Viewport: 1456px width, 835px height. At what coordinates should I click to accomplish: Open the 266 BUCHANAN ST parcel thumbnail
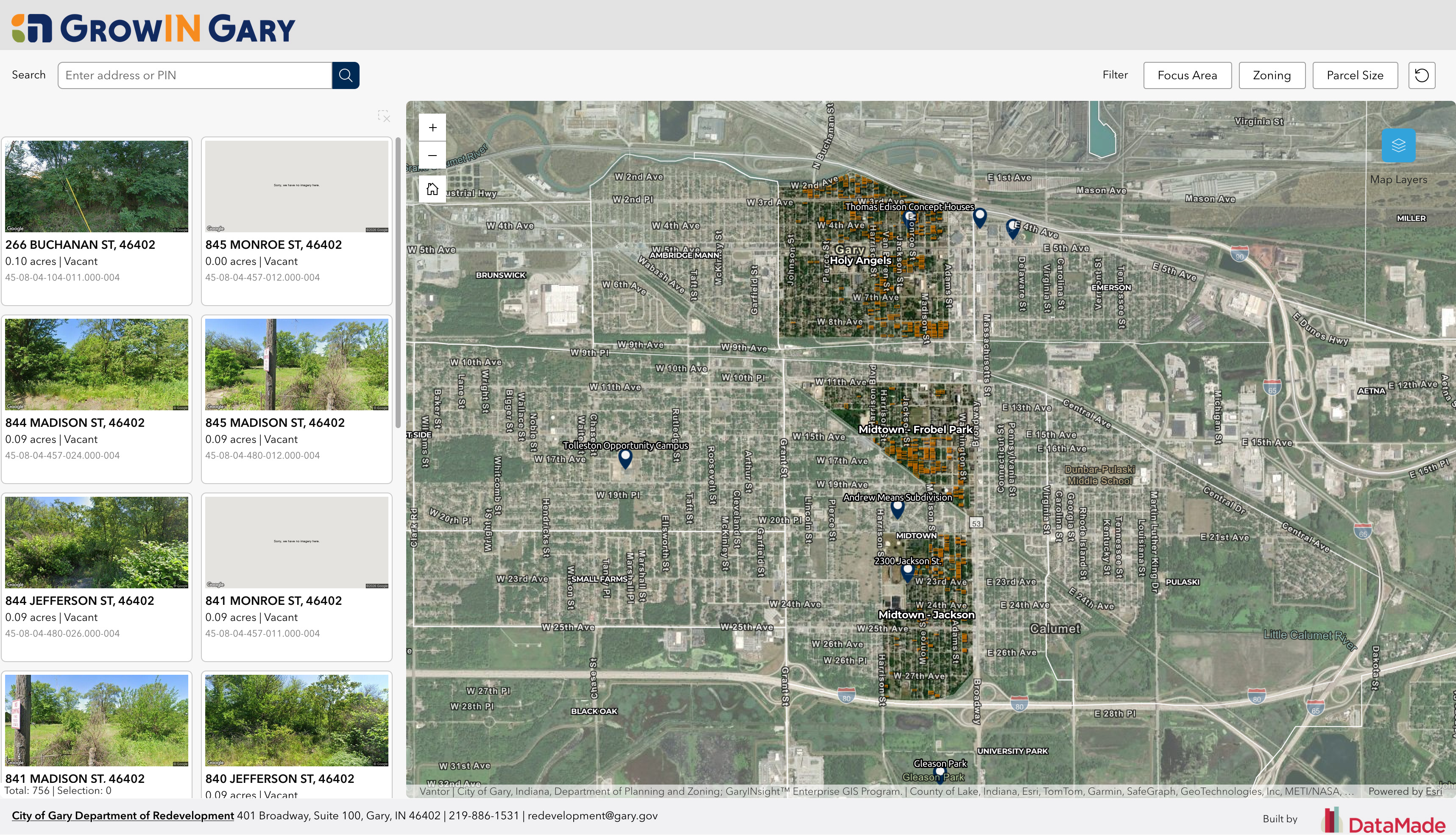96,186
